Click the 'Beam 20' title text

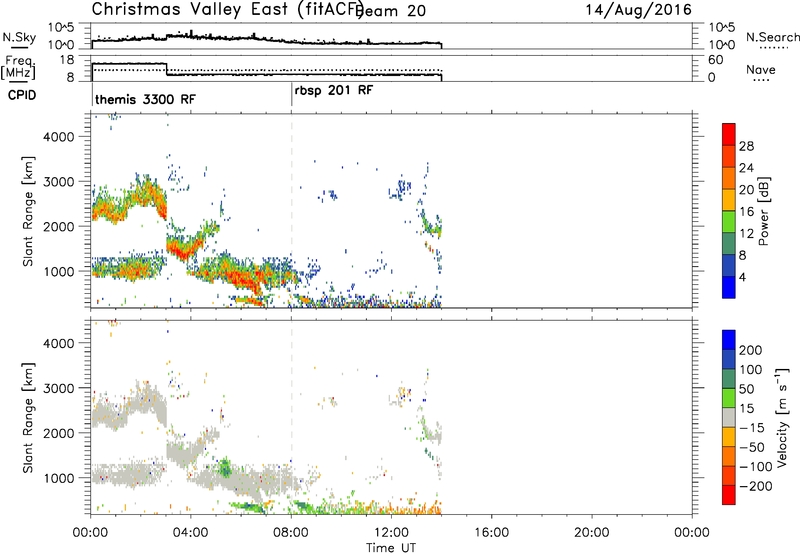click(x=392, y=11)
